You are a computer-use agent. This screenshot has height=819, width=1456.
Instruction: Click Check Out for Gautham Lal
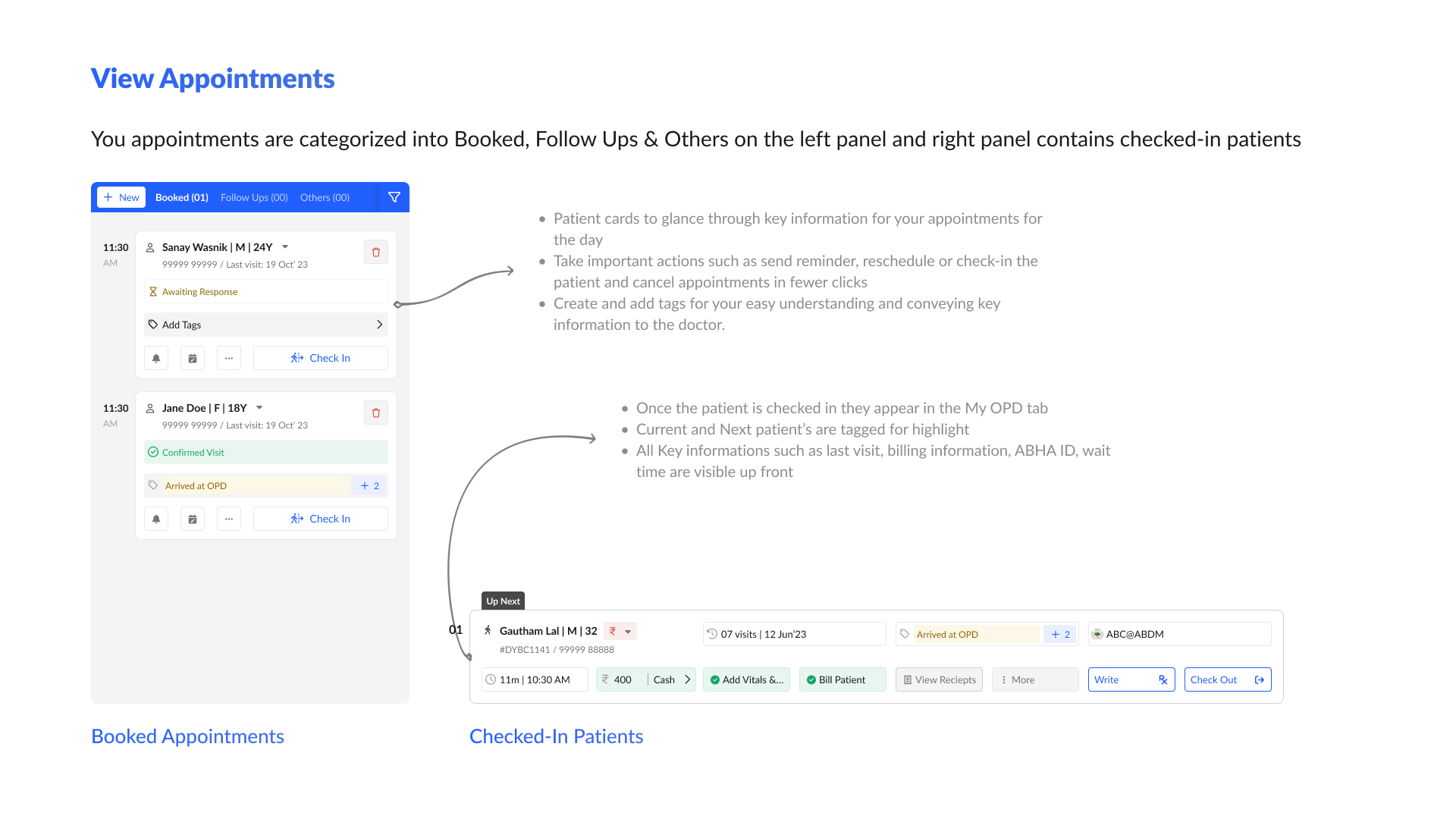1228,679
